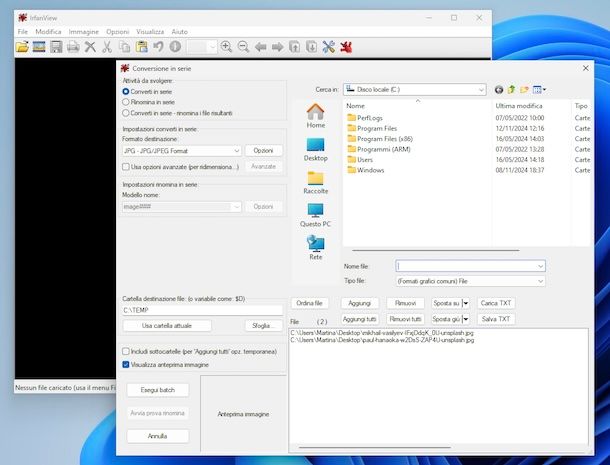Click the Zoom in magnifier icon
610x465 pixels.
[226, 47]
